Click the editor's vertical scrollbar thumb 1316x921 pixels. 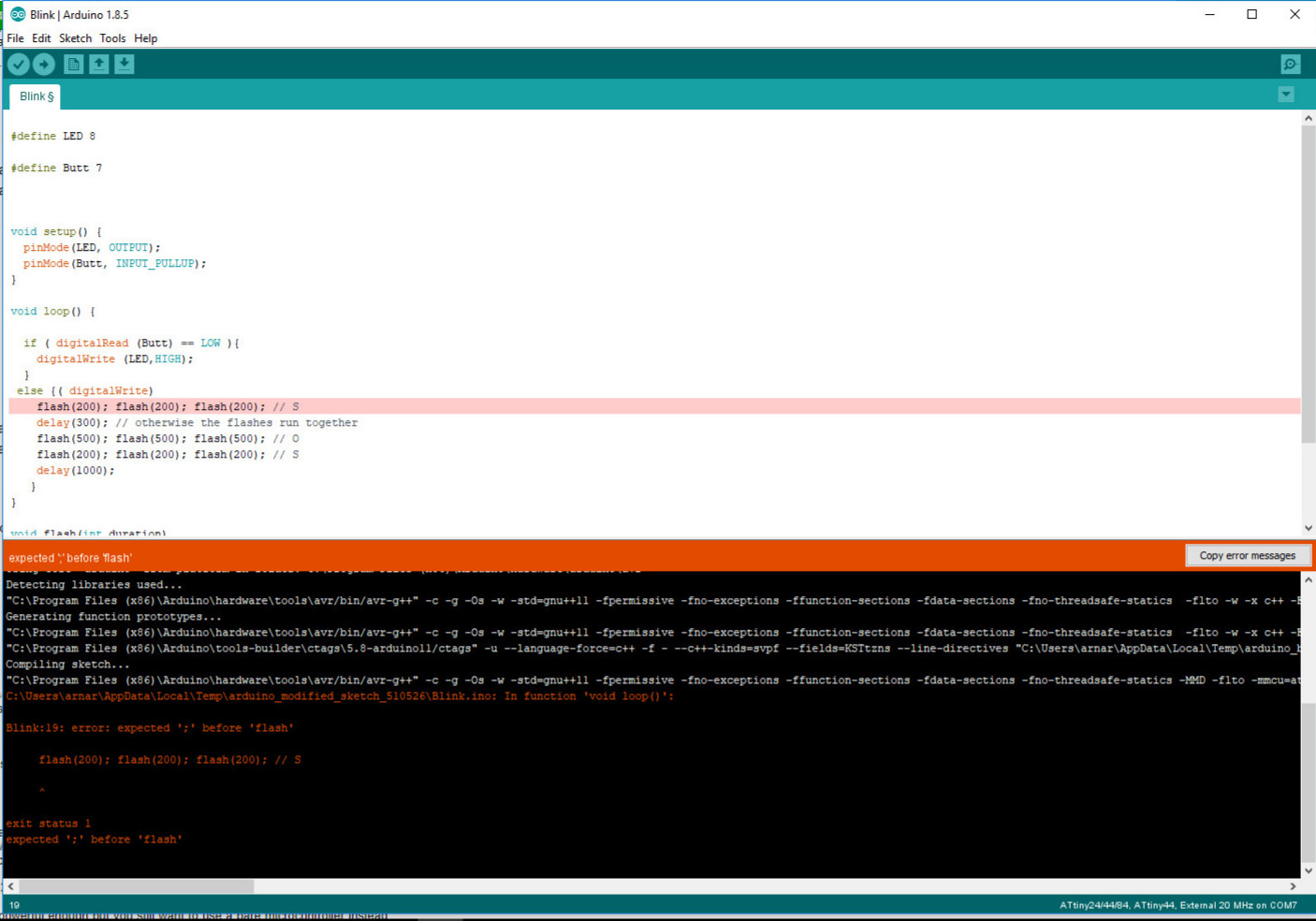point(1308,285)
